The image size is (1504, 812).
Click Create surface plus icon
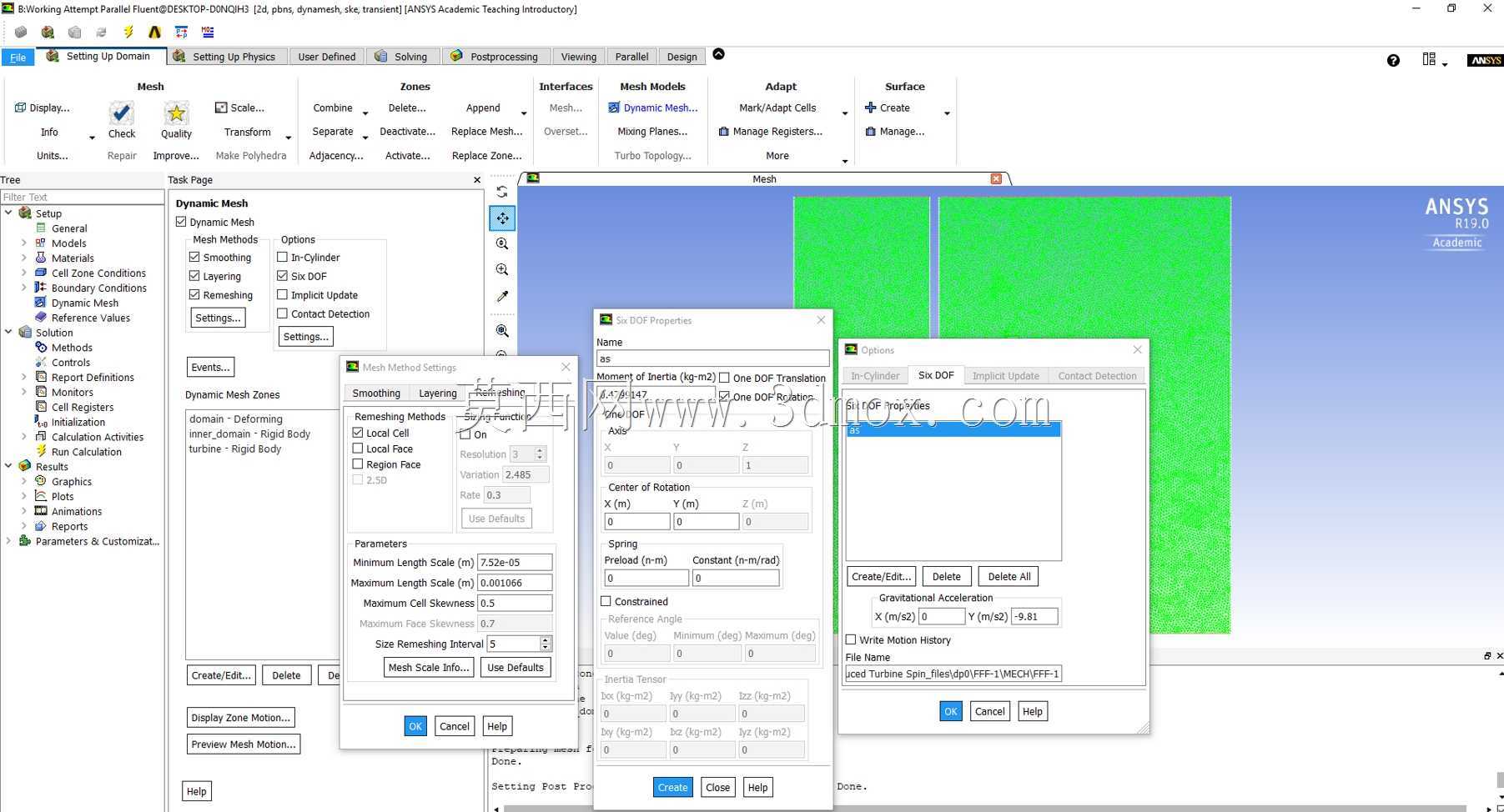[x=870, y=108]
